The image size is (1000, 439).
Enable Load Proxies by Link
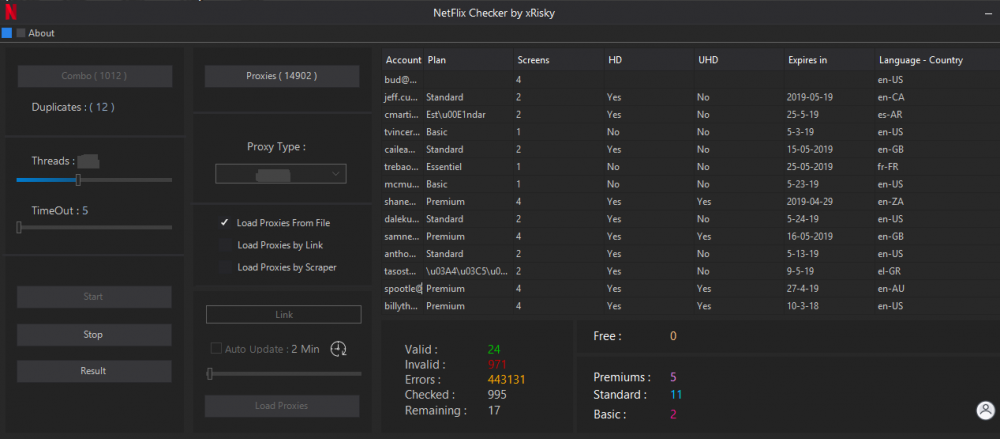225,245
